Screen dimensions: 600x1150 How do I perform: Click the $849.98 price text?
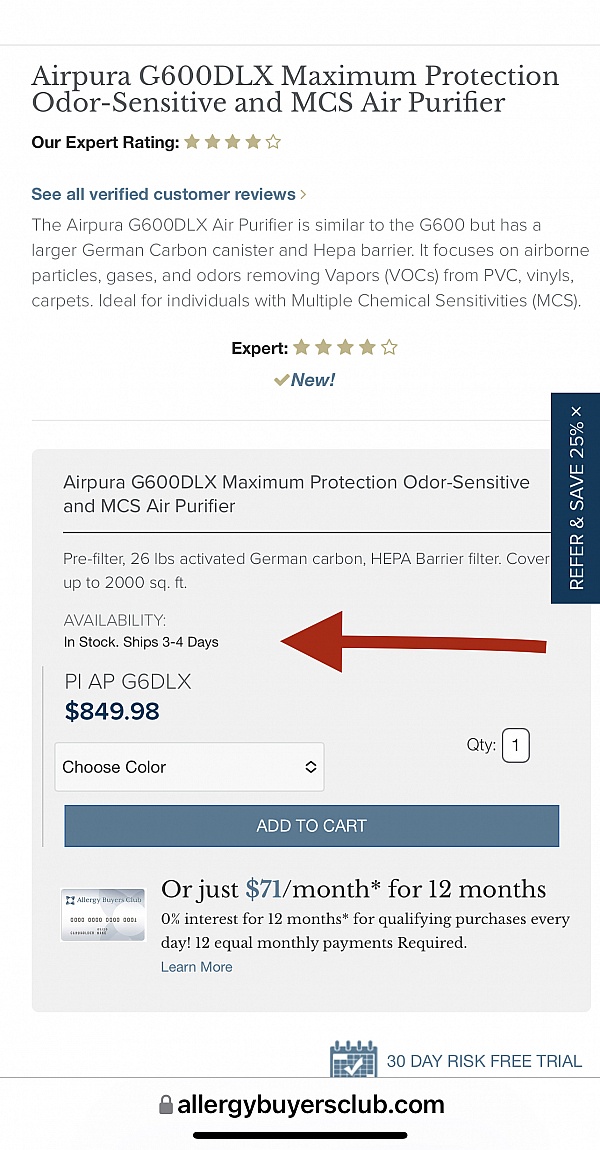112,711
